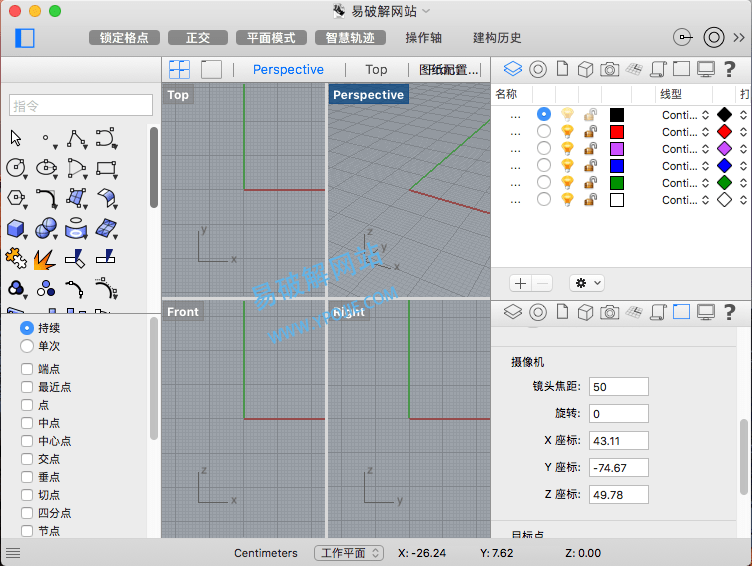The image size is (752, 566).
Task: Switch to four-viewport layout icon
Action: pos(179,70)
